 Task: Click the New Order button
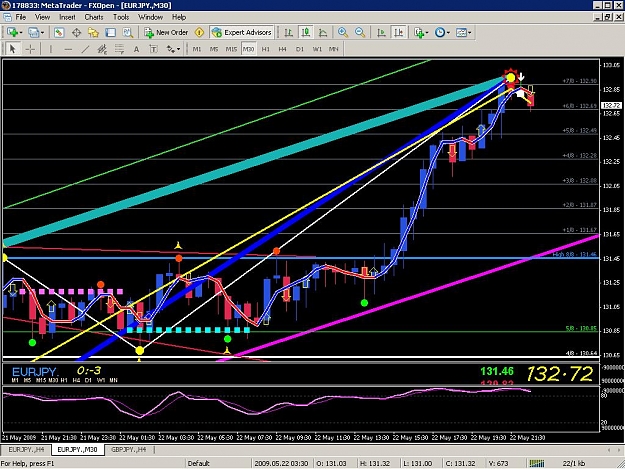tap(166, 33)
